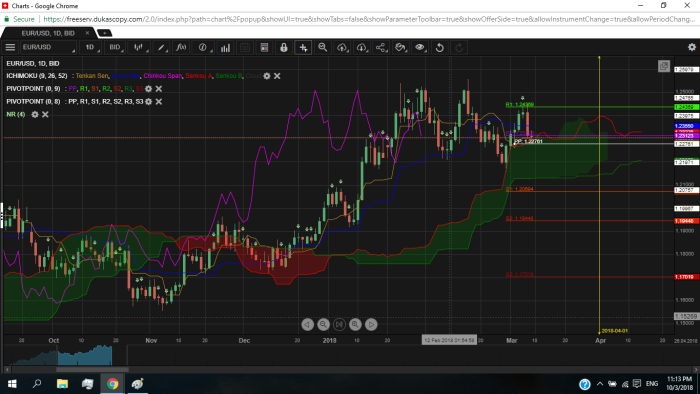The image size is (700, 394).
Task: Open the add indicator f(x) tool
Action: click(x=181, y=47)
